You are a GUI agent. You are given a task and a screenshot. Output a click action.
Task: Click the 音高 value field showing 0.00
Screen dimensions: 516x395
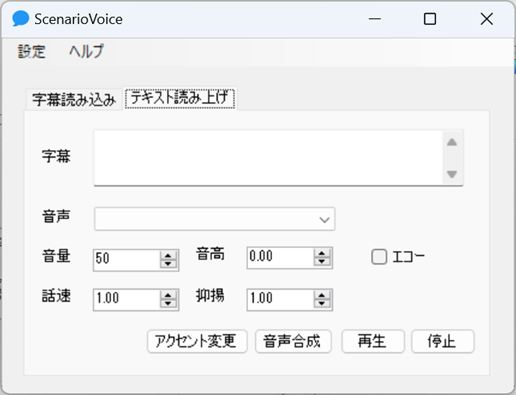tap(280, 257)
